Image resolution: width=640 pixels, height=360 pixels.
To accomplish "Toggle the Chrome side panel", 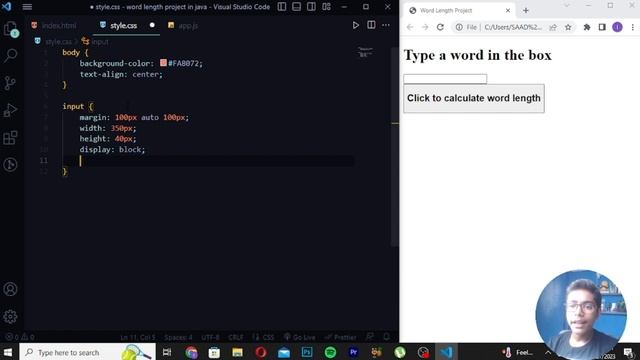I will pyautogui.click(x=602, y=27).
